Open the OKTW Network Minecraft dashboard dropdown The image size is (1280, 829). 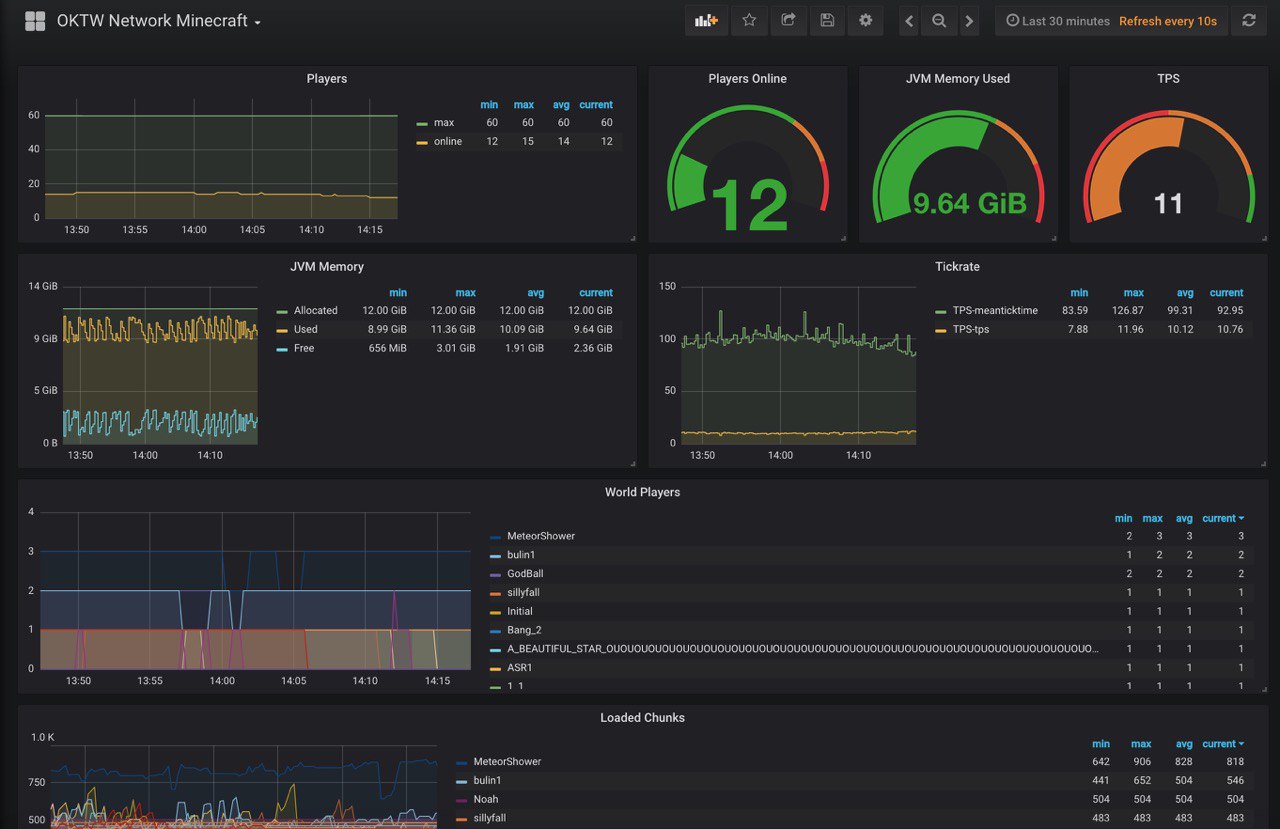(159, 21)
